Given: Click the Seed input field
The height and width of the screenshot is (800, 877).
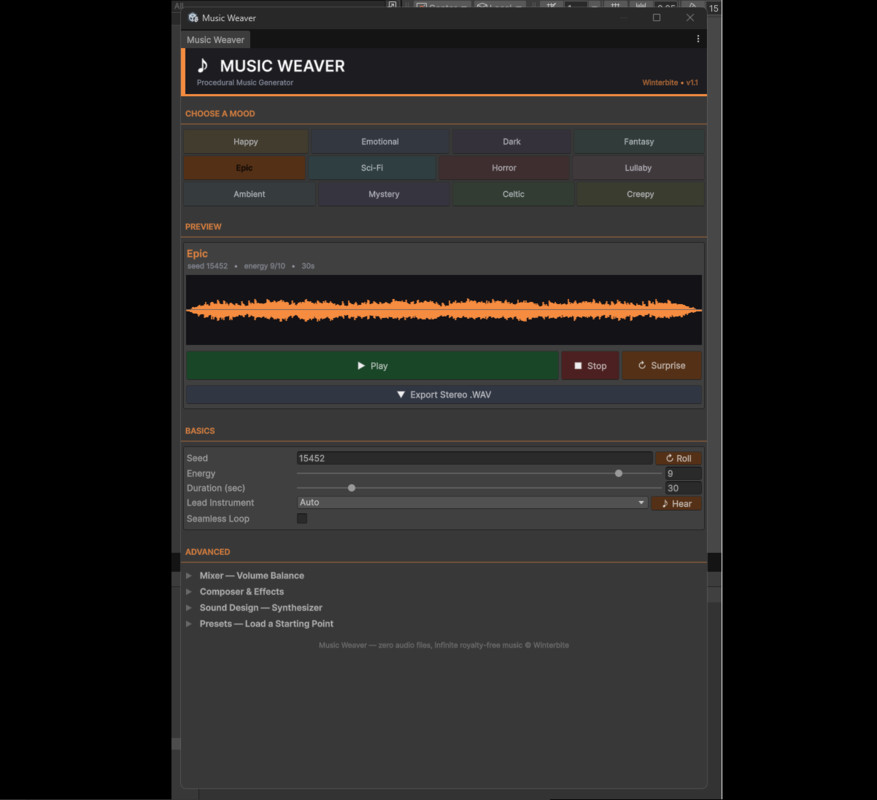Looking at the screenshot, I should point(474,458).
